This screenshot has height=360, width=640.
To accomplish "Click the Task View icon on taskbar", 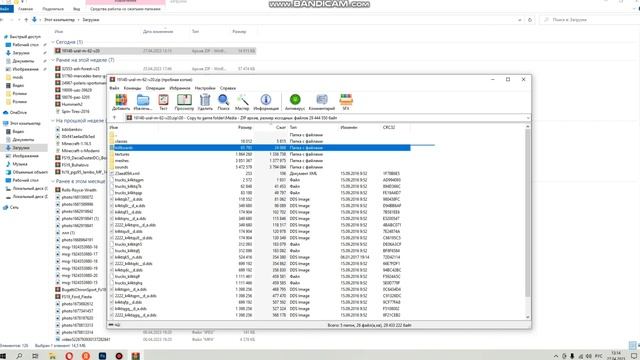I will pos(35,356).
